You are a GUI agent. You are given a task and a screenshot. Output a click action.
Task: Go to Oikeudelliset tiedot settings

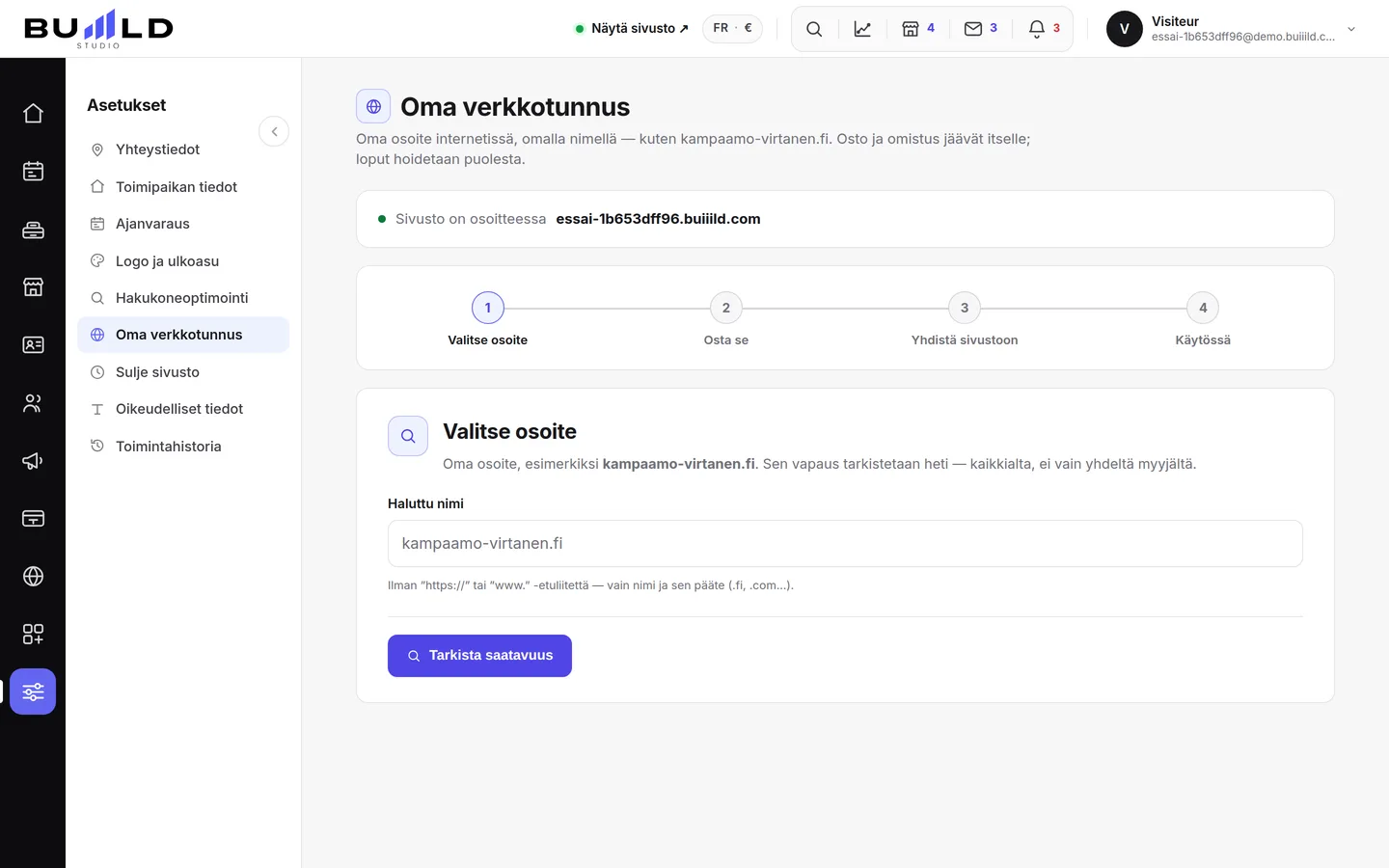[x=183, y=409]
